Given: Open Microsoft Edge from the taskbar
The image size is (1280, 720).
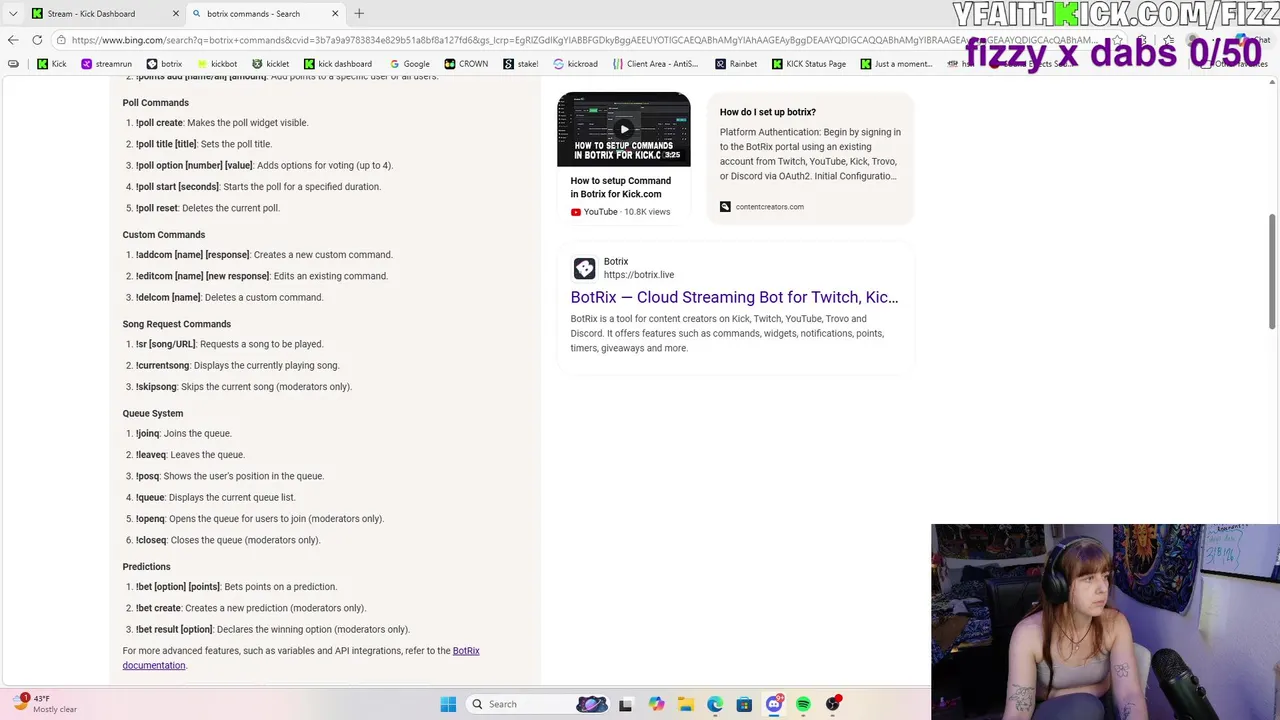Looking at the screenshot, I should (x=715, y=704).
